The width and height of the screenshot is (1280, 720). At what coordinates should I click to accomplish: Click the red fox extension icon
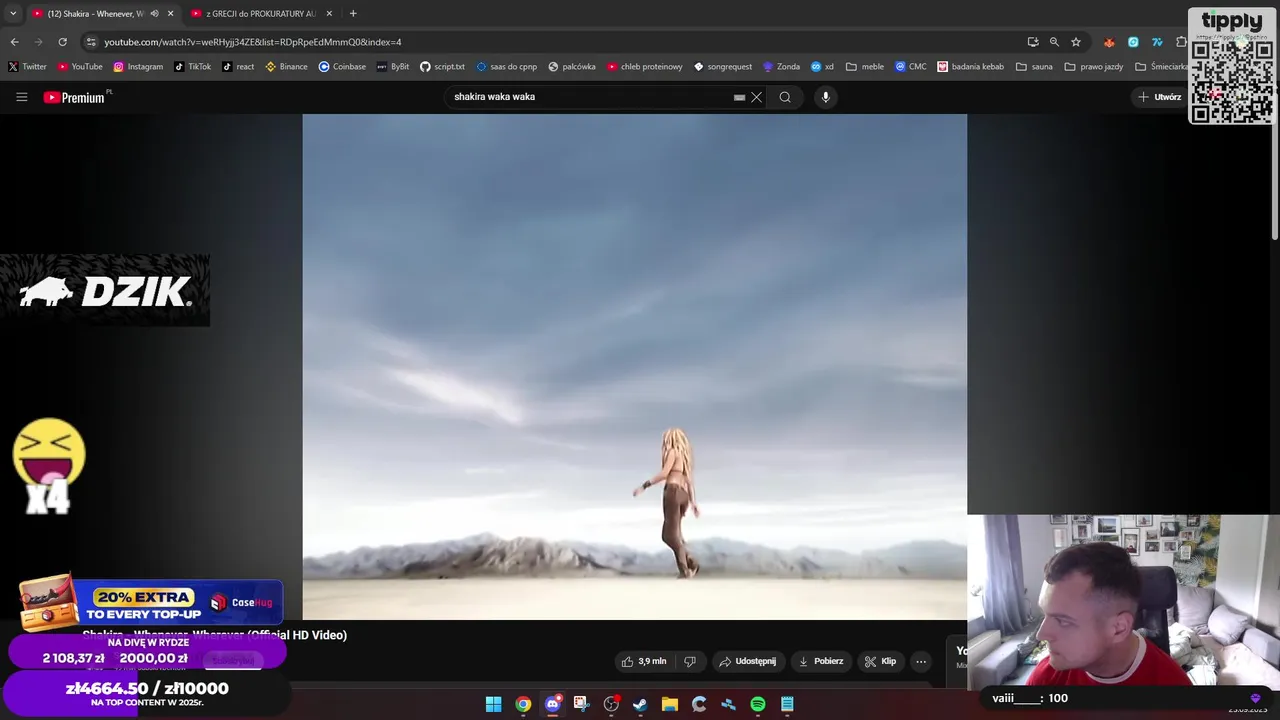point(1109,42)
